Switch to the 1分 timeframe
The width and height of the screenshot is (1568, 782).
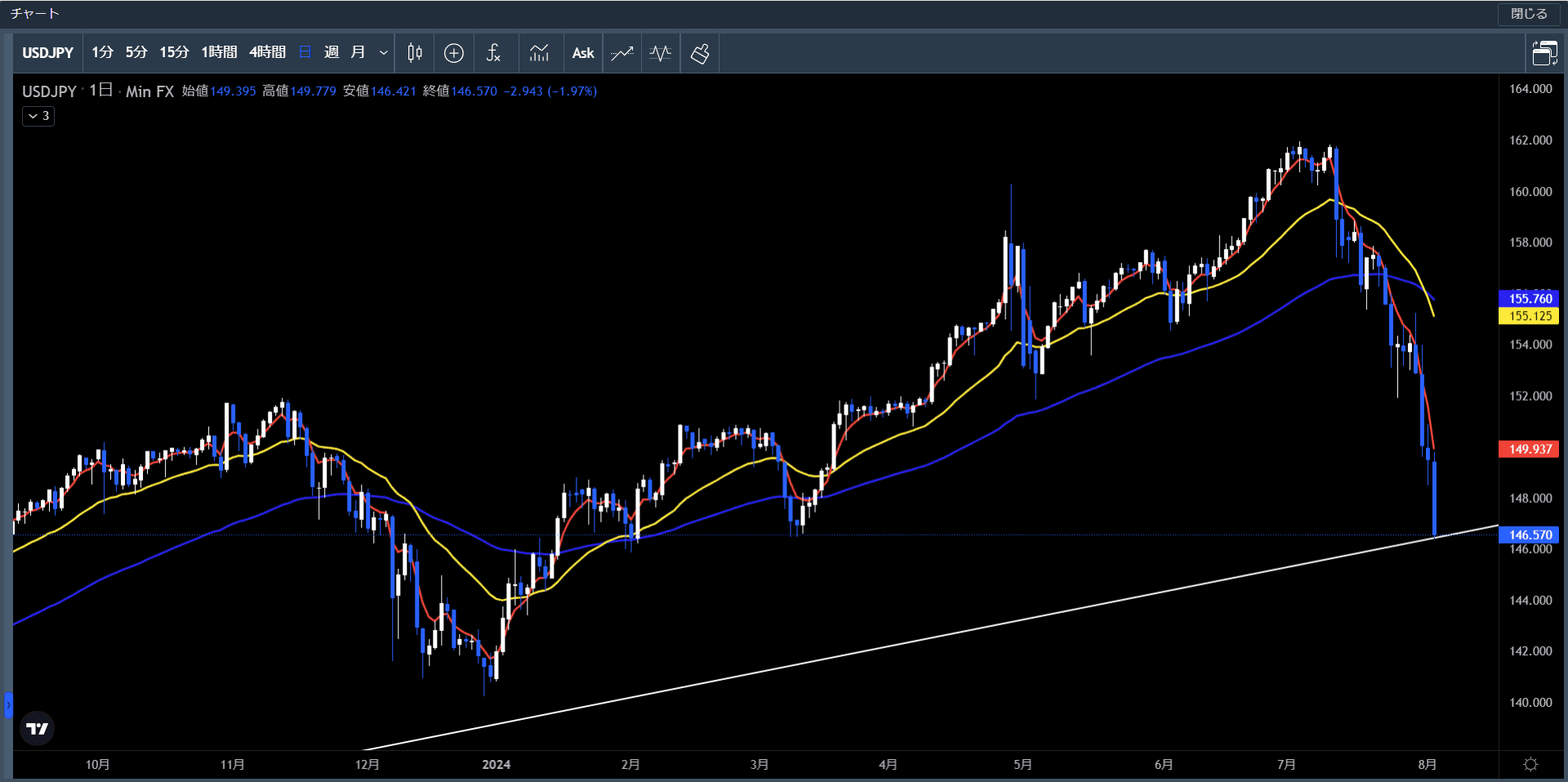pos(102,53)
